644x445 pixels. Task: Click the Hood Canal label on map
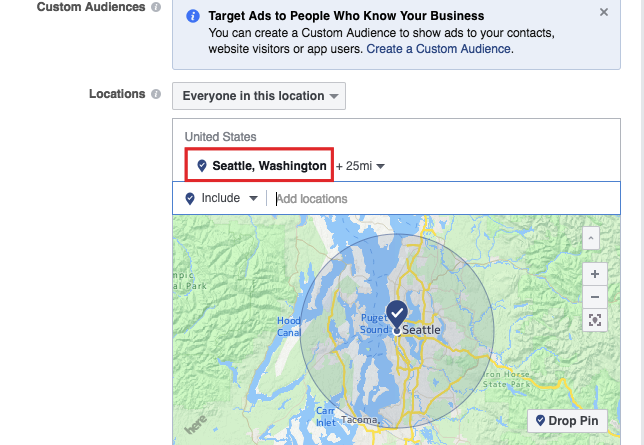tap(289, 327)
